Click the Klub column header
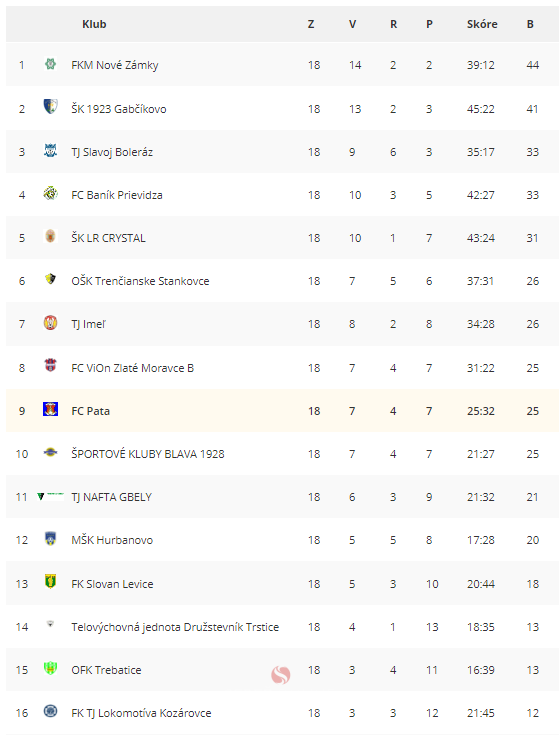The height and width of the screenshot is (735, 559). [94, 24]
